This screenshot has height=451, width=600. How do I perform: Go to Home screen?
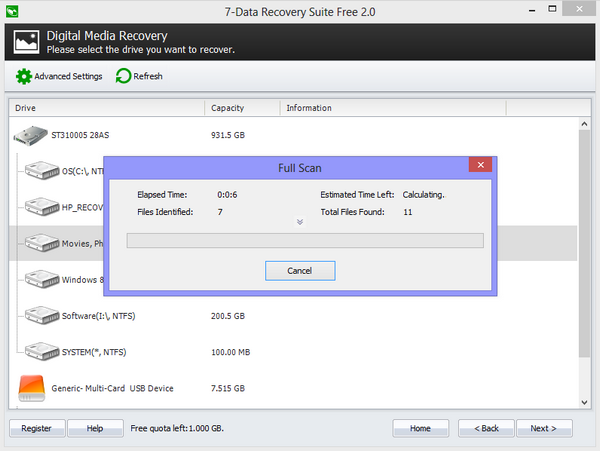click(x=420, y=428)
